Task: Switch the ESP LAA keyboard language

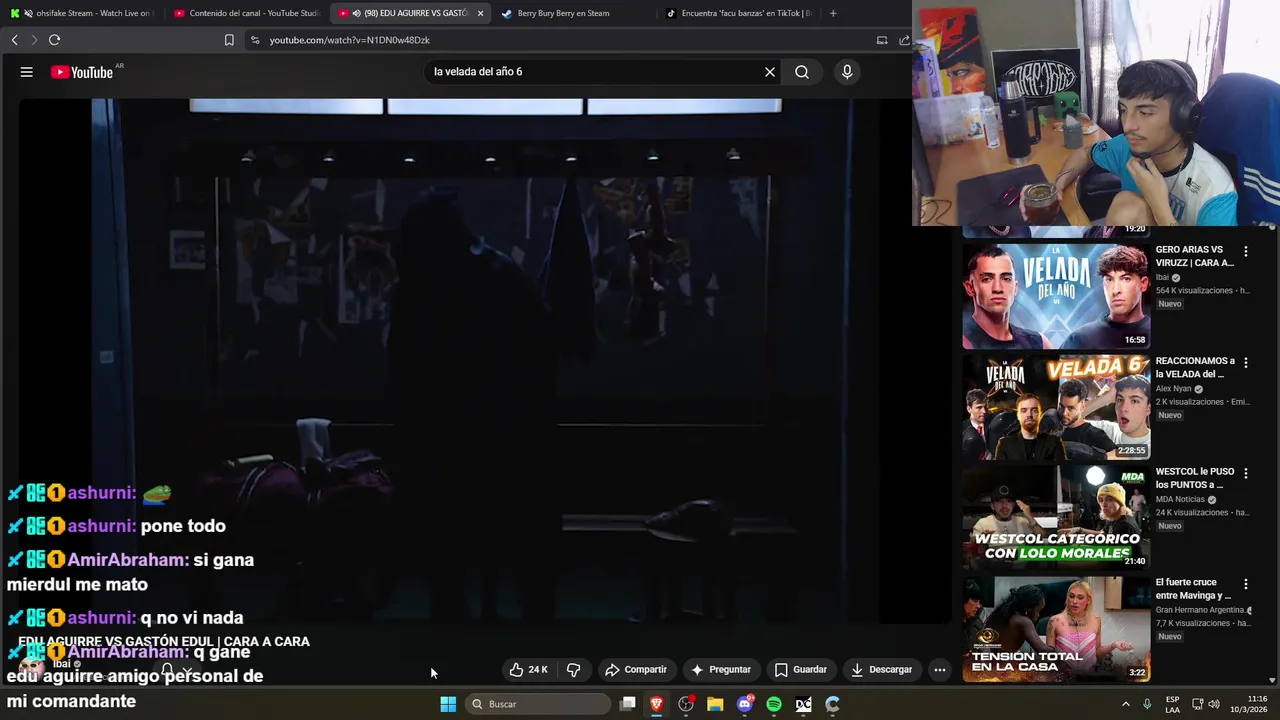Action: 1173,704
